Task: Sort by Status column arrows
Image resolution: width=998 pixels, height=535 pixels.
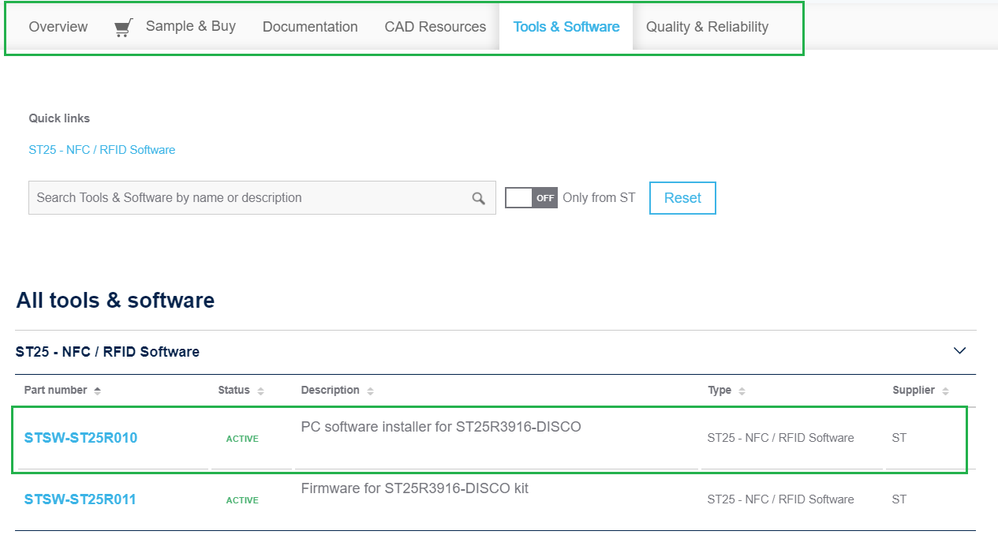Action: tap(260, 391)
